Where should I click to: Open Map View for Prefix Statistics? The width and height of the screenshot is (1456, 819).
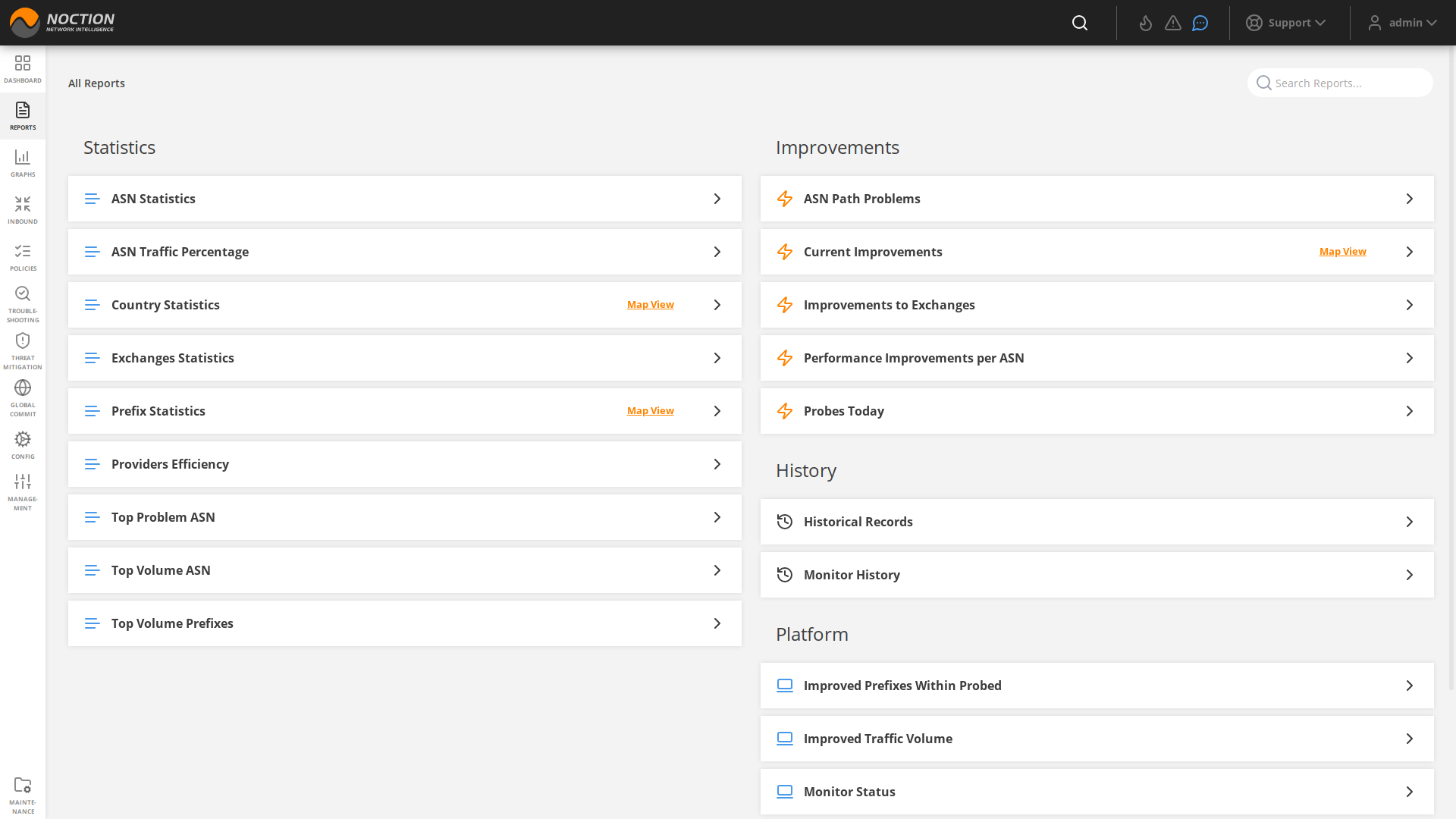[650, 410]
